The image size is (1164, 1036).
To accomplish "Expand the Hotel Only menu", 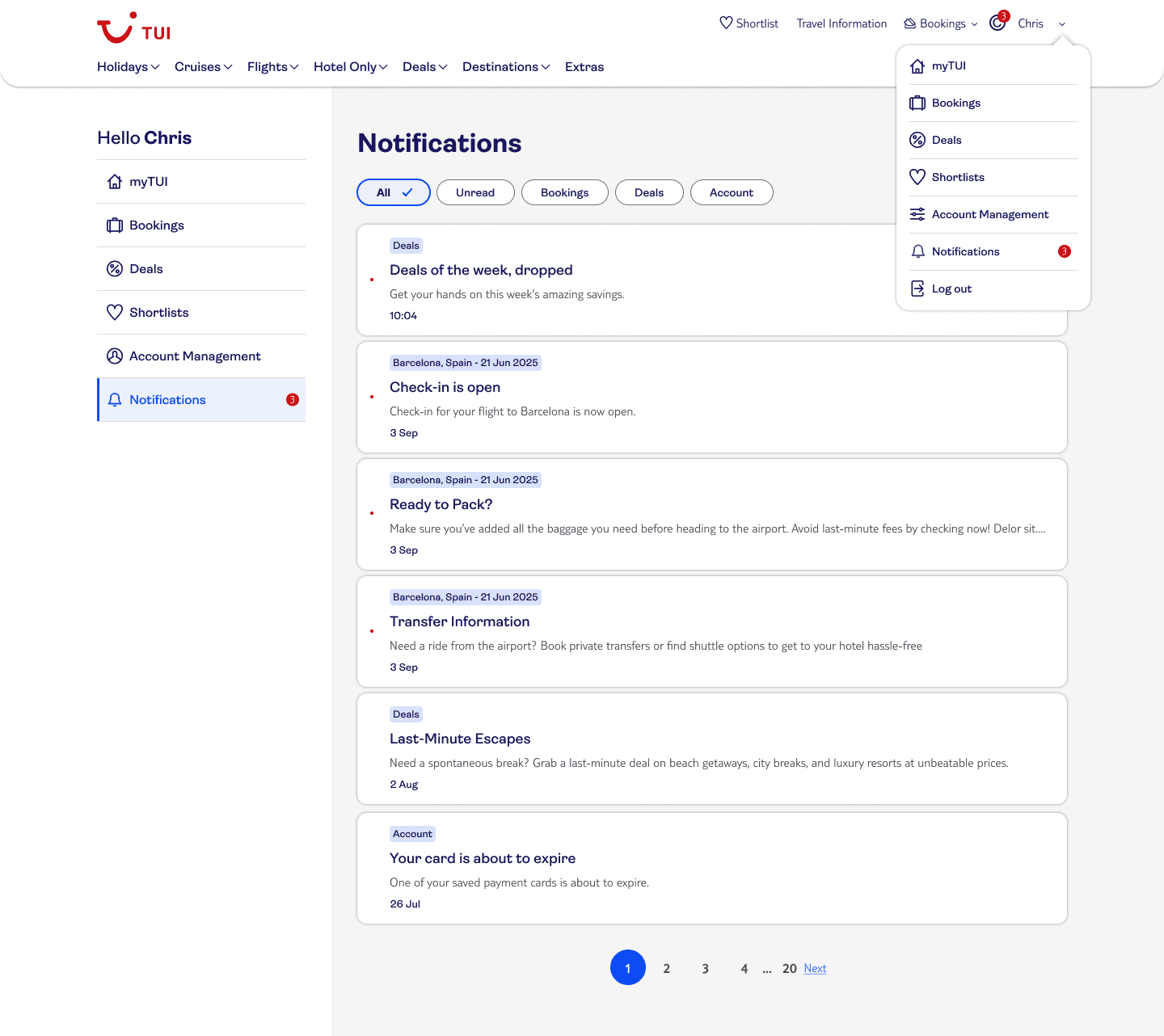I will click(351, 67).
